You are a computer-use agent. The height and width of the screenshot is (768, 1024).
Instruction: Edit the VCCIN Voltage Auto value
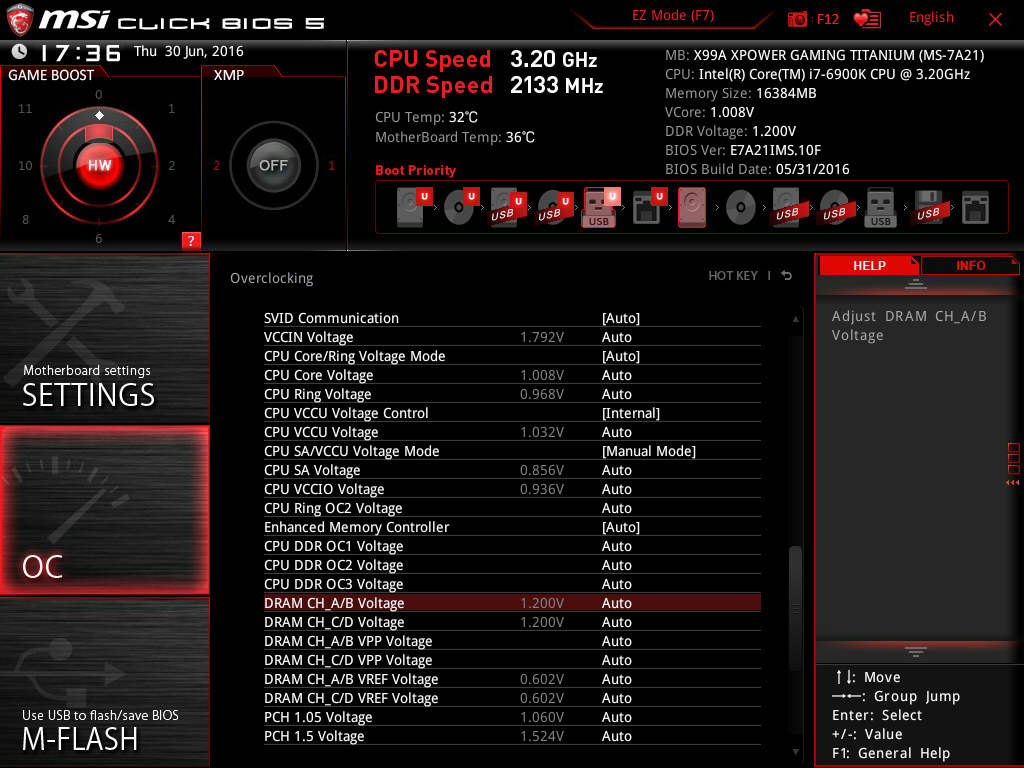pyautogui.click(x=616, y=337)
